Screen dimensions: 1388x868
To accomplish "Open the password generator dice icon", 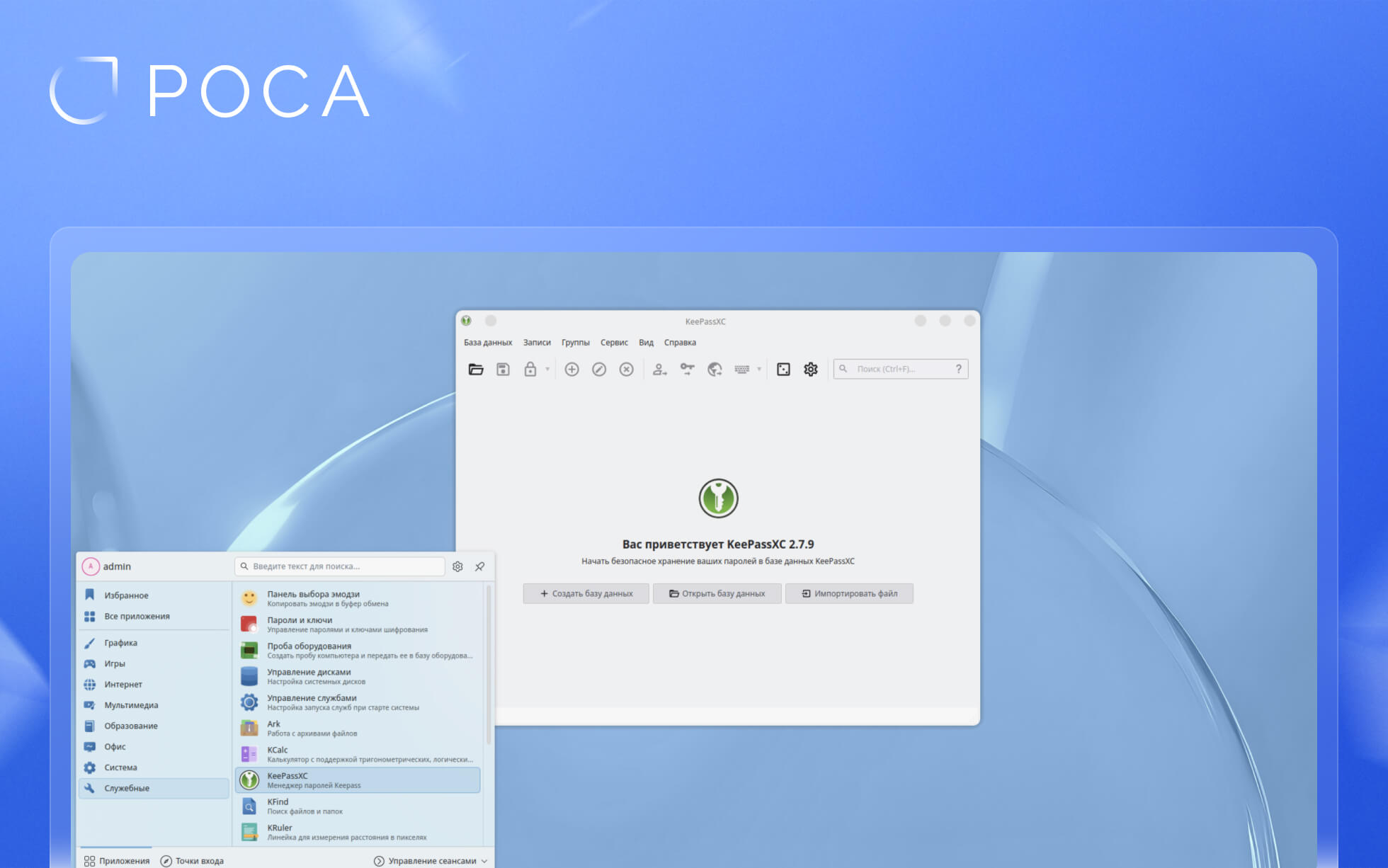I will coord(783,369).
